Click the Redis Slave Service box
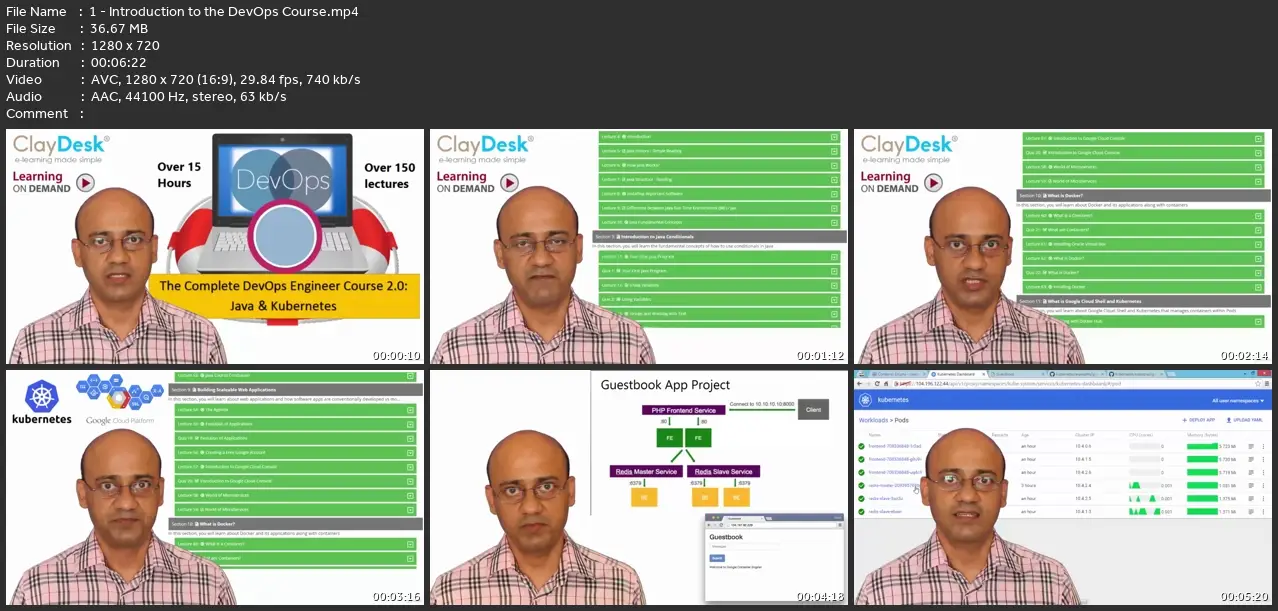The width and height of the screenshot is (1278, 611). (723, 471)
